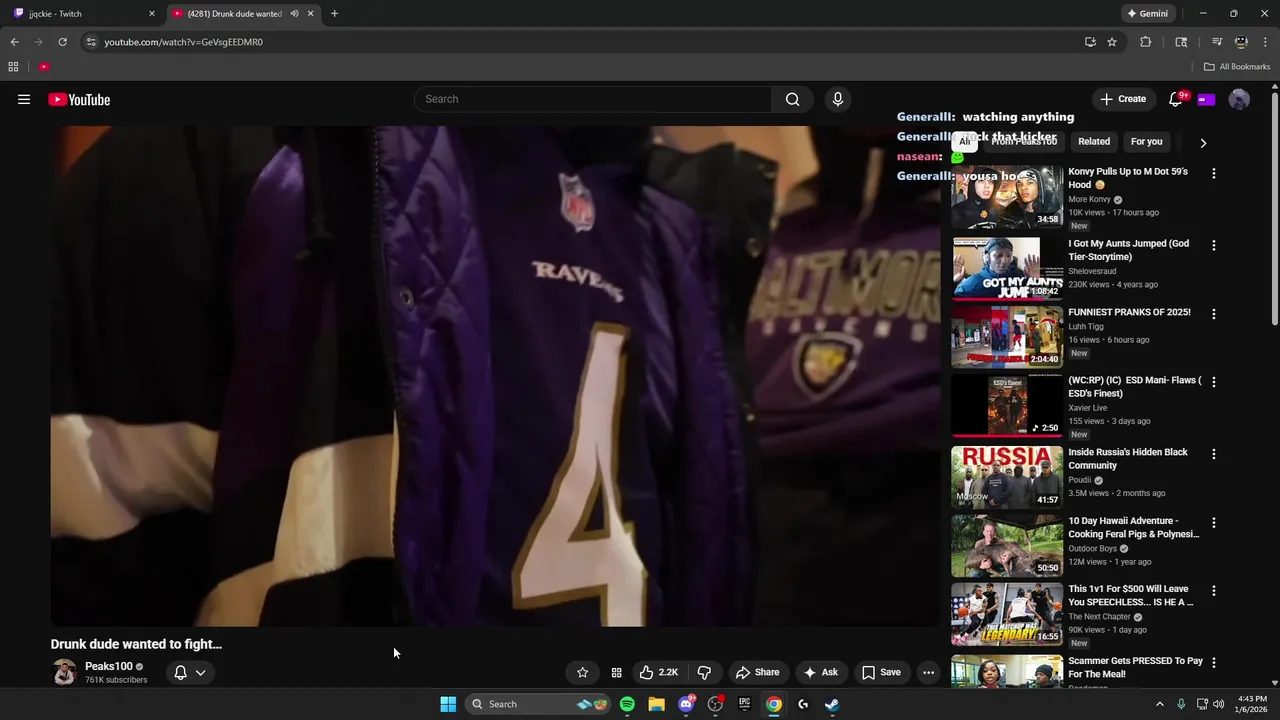Open the This 1v1 For $500 thumbnail
The width and height of the screenshot is (1280, 720).
pyautogui.click(x=1007, y=614)
